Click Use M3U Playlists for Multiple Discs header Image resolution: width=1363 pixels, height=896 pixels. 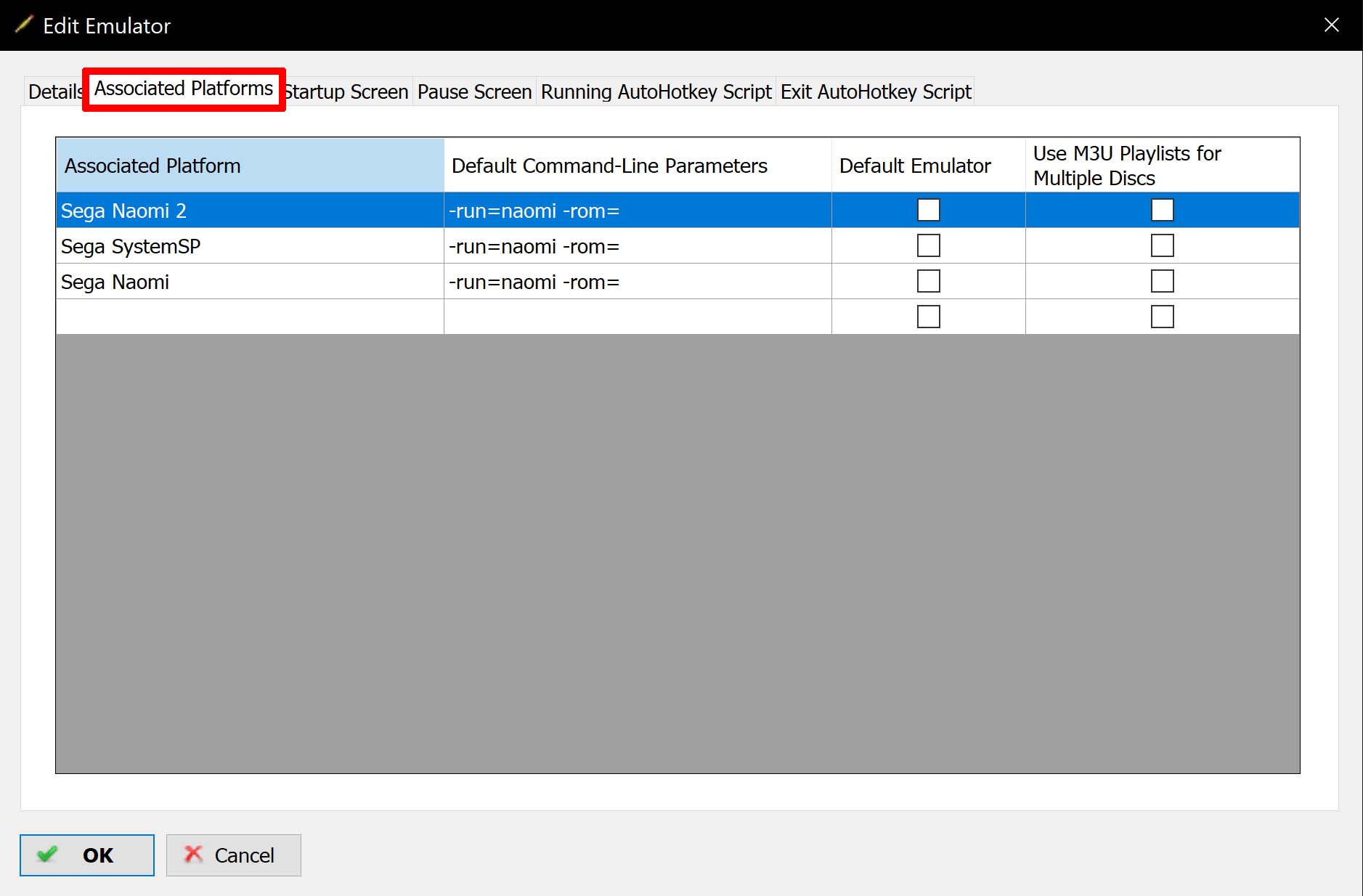point(1162,166)
